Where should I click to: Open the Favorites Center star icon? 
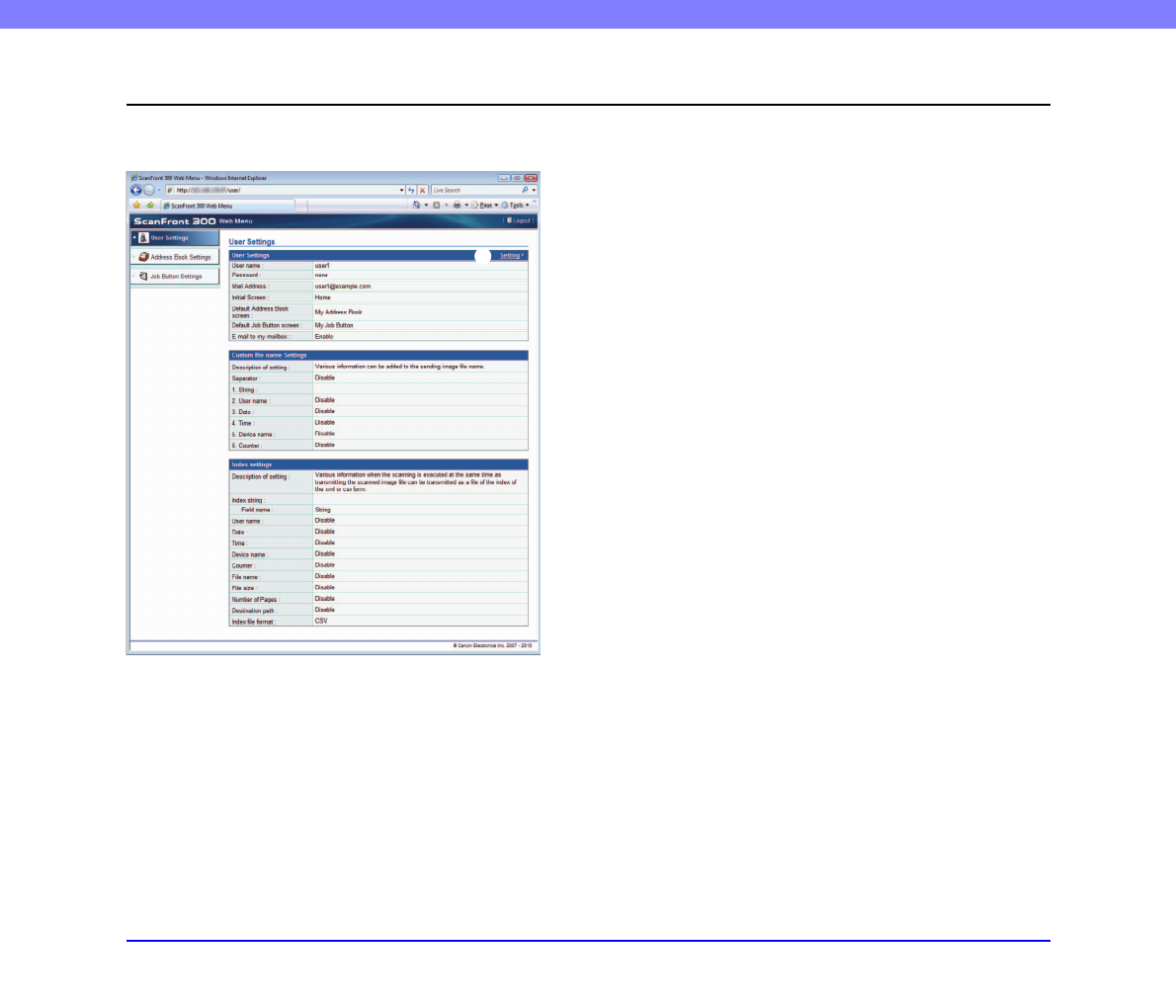tap(135, 205)
